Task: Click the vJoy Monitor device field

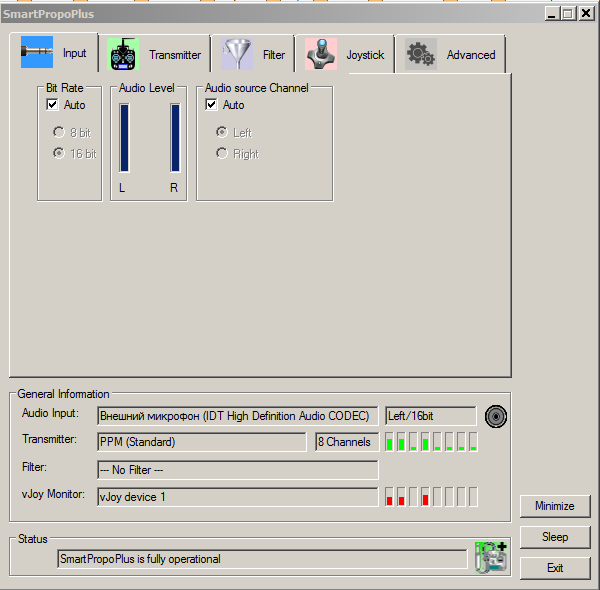Action: (x=238, y=495)
